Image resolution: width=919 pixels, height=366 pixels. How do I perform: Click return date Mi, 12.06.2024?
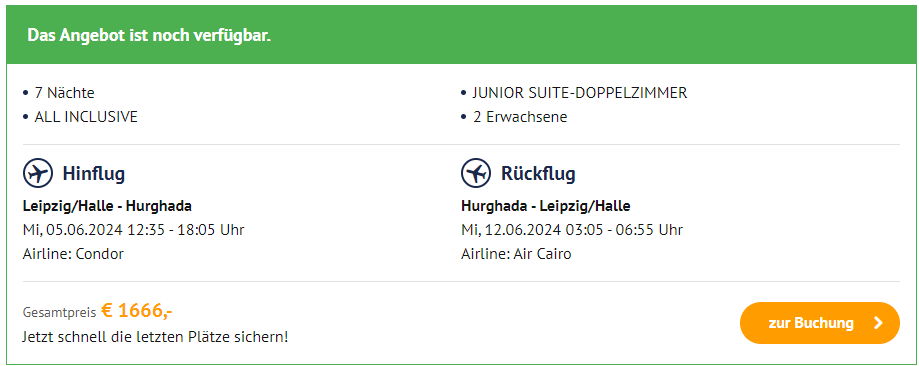coord(511,229)
